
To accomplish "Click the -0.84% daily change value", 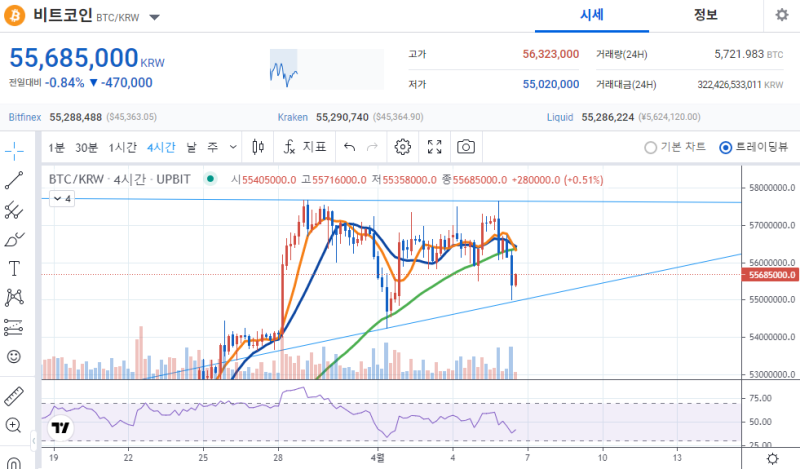I will click(64, 83).
